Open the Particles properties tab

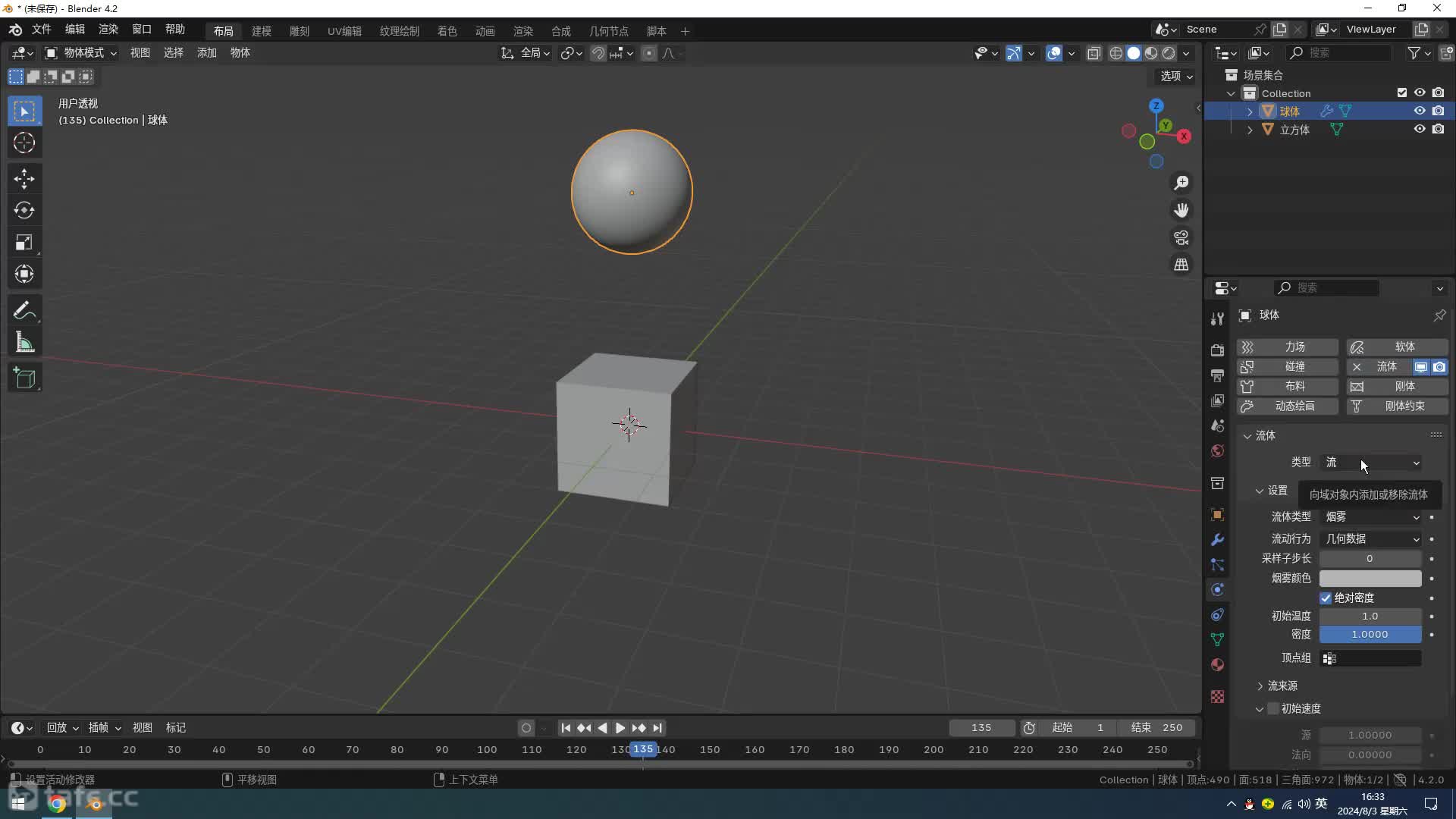point(1217,565)
